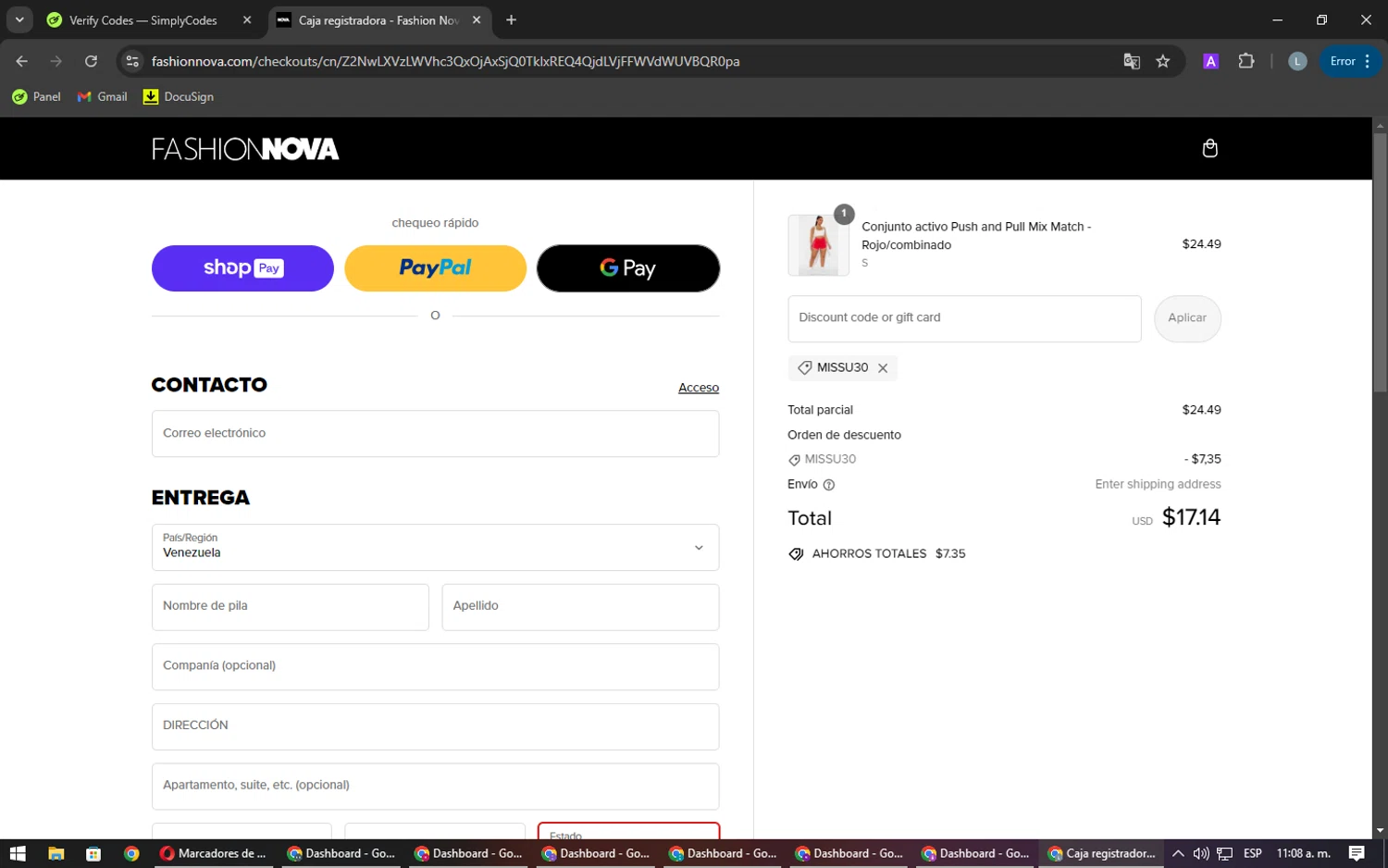Focus the DIRECCIÓN field
Screen dimensions: 1388x868
click(435, 726)
